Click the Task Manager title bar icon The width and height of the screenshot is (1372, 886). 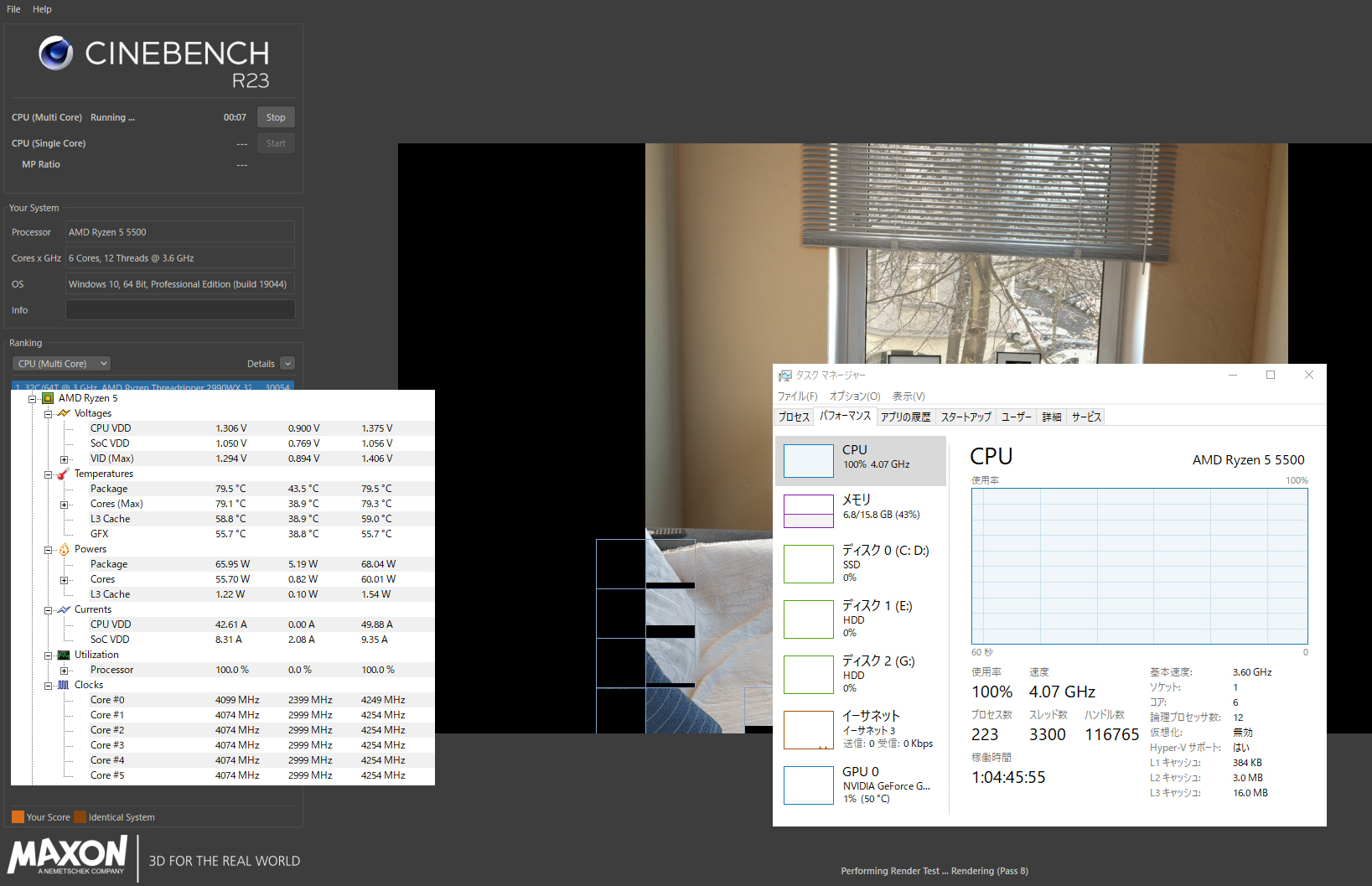(785, 376)
